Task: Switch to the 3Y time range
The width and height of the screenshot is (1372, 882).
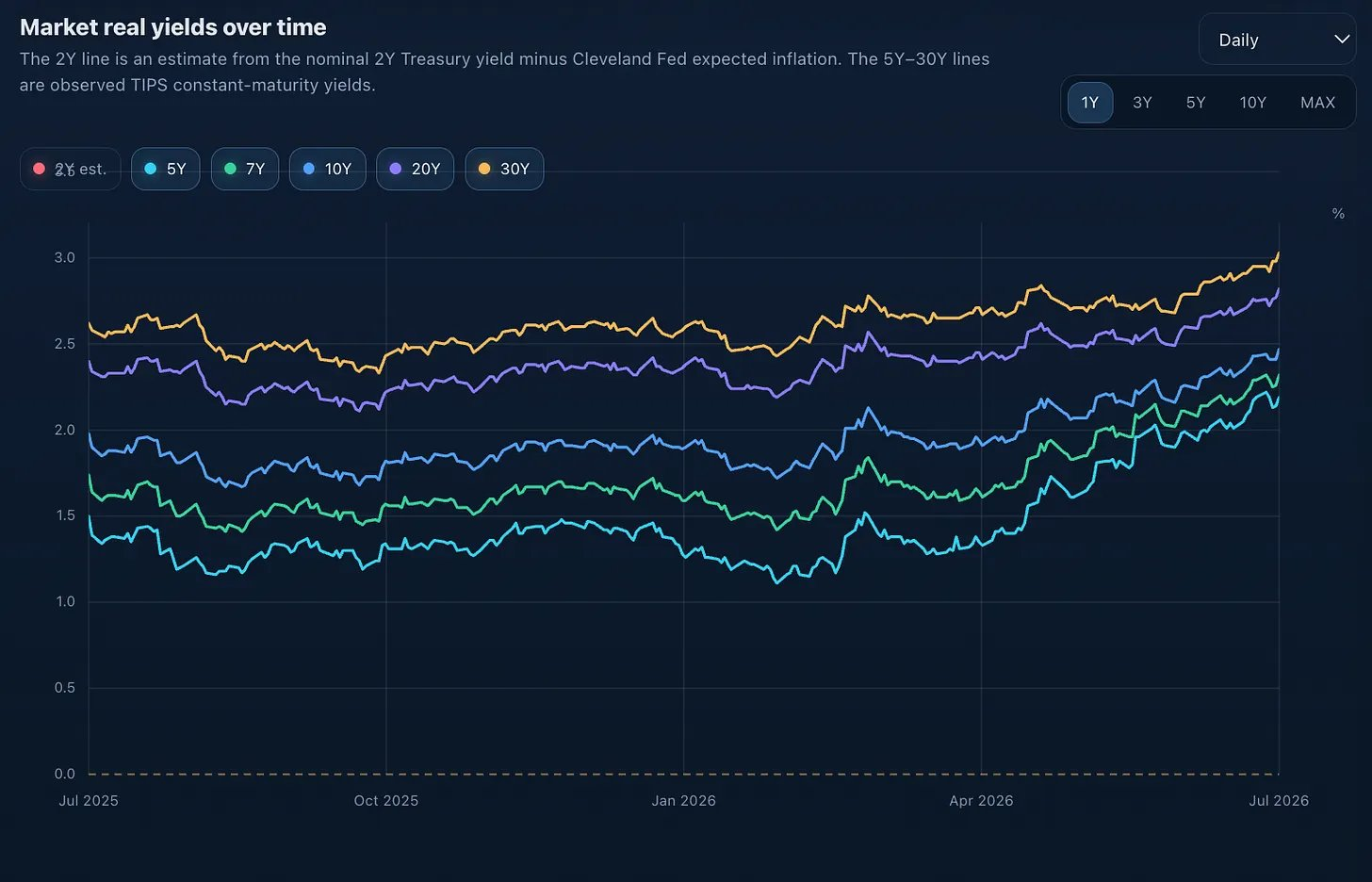Action: point(1142,103)
